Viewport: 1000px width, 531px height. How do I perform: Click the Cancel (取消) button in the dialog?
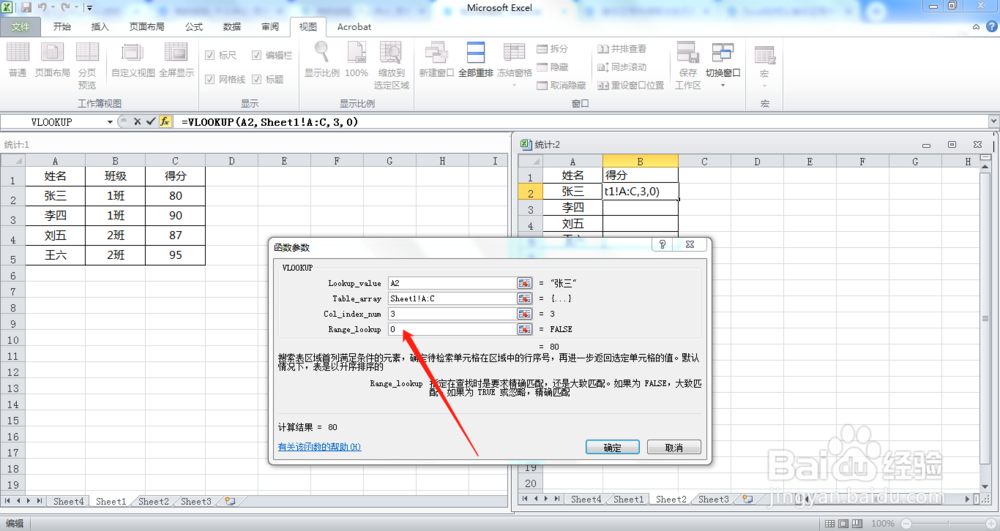[x=674, y=447]
